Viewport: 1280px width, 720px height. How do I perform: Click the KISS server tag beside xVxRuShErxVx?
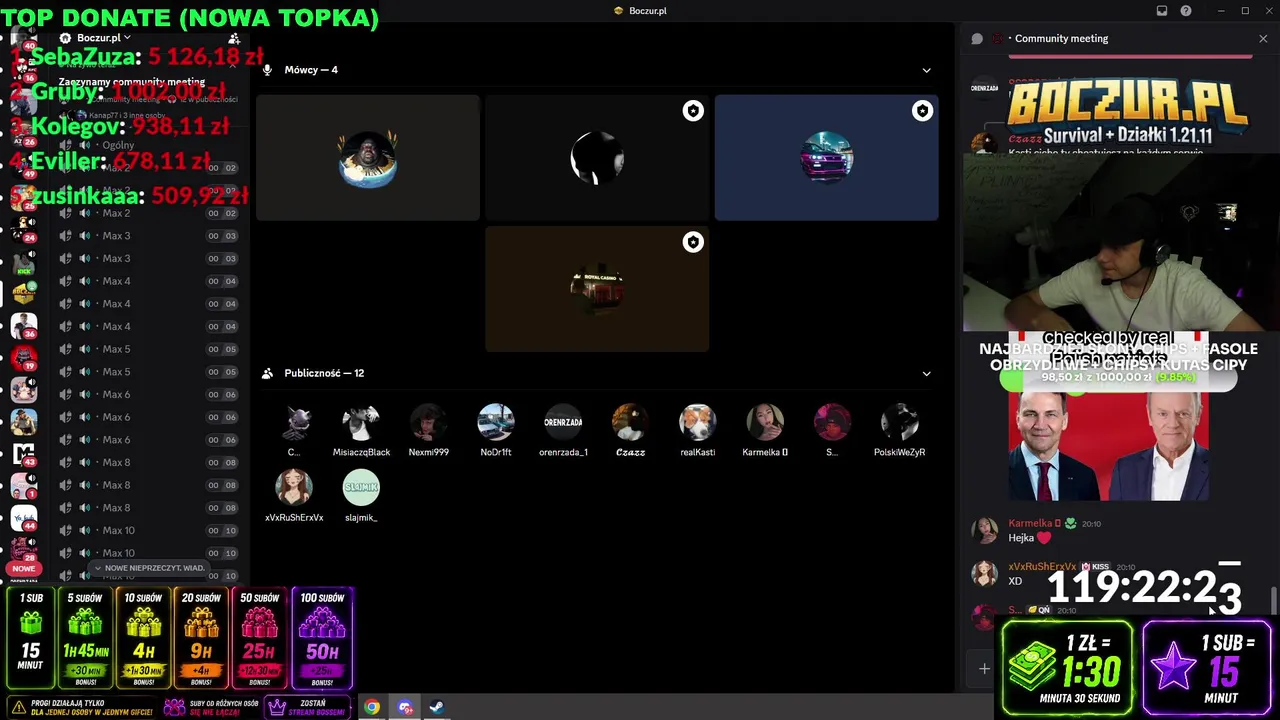pos(1096,567)
